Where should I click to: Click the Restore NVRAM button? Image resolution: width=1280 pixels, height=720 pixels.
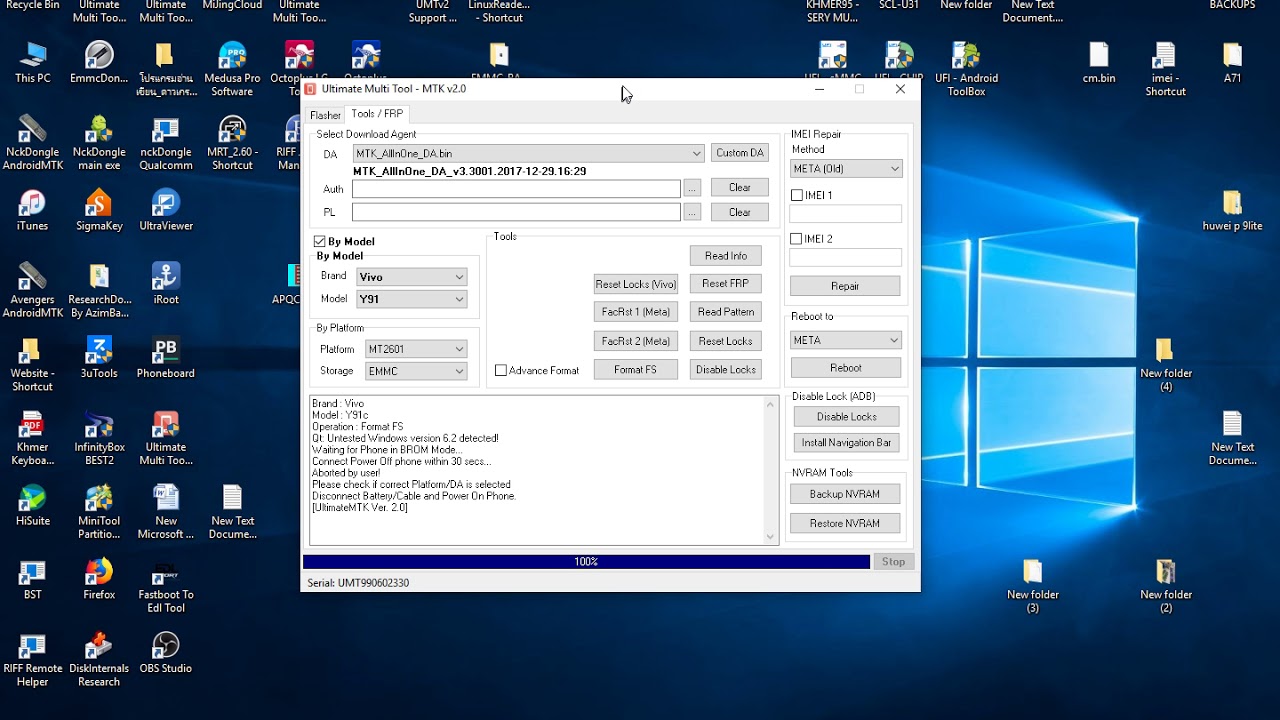pyautogui.click(x=845, y=523)
